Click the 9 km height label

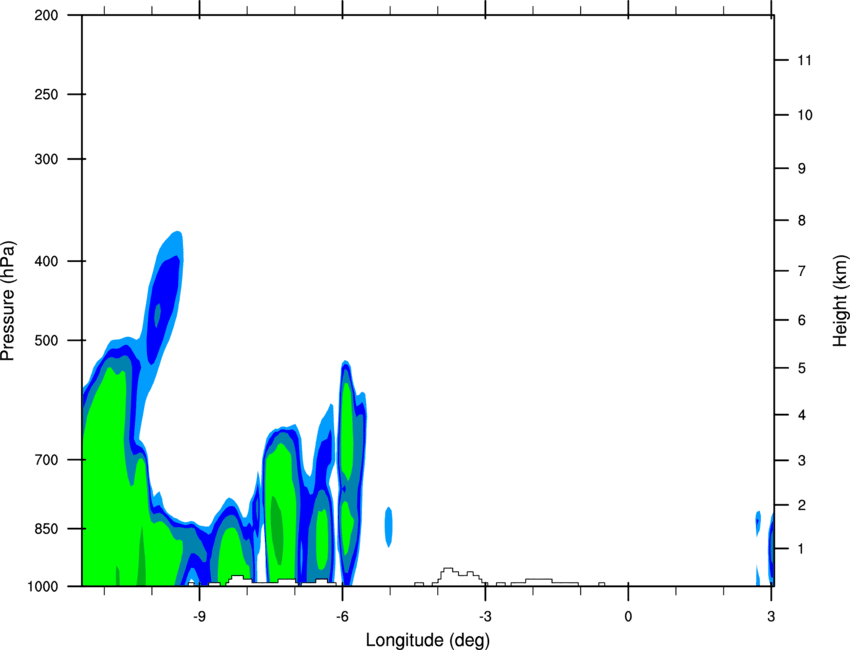(x=802, y=169)
